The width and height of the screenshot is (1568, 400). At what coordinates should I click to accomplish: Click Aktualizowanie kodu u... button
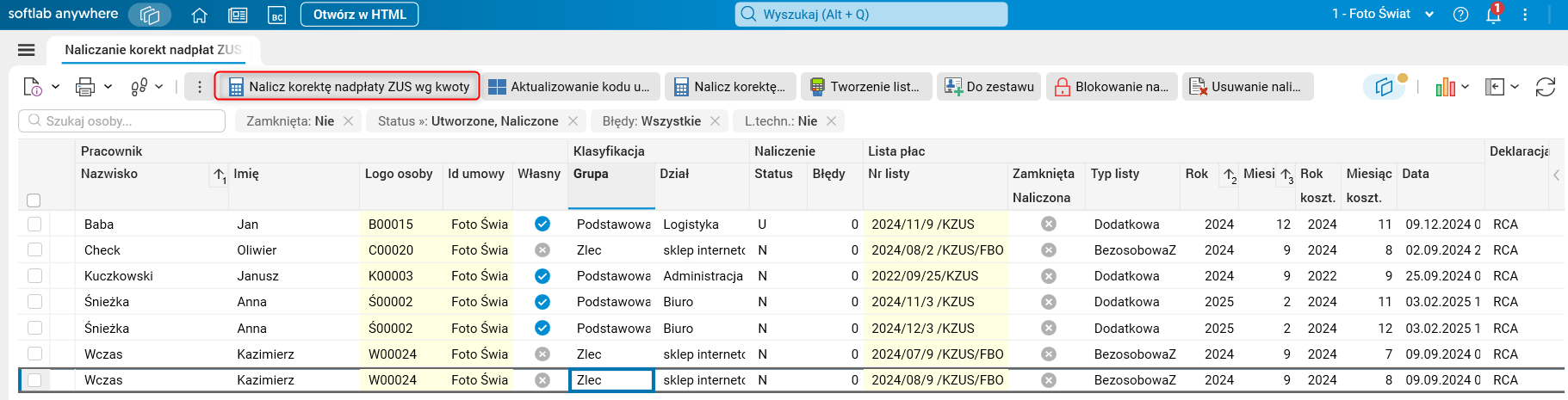tap(571, 87)
